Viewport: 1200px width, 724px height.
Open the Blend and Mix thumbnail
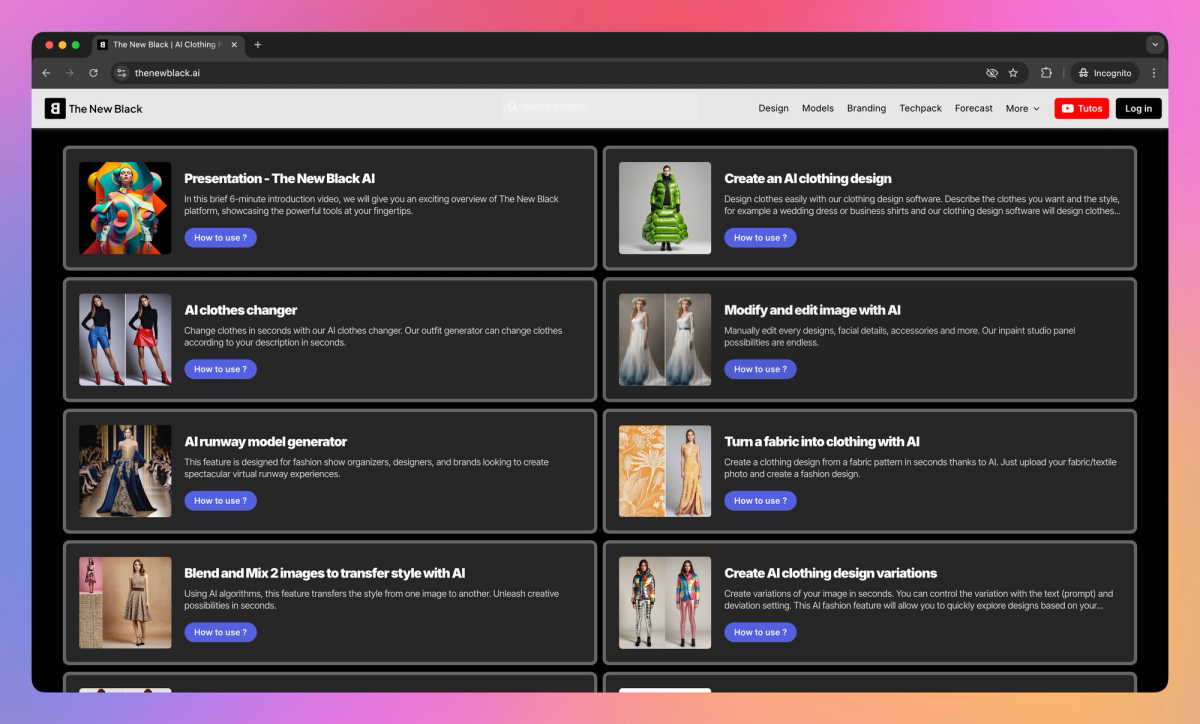tap(125, 603)
